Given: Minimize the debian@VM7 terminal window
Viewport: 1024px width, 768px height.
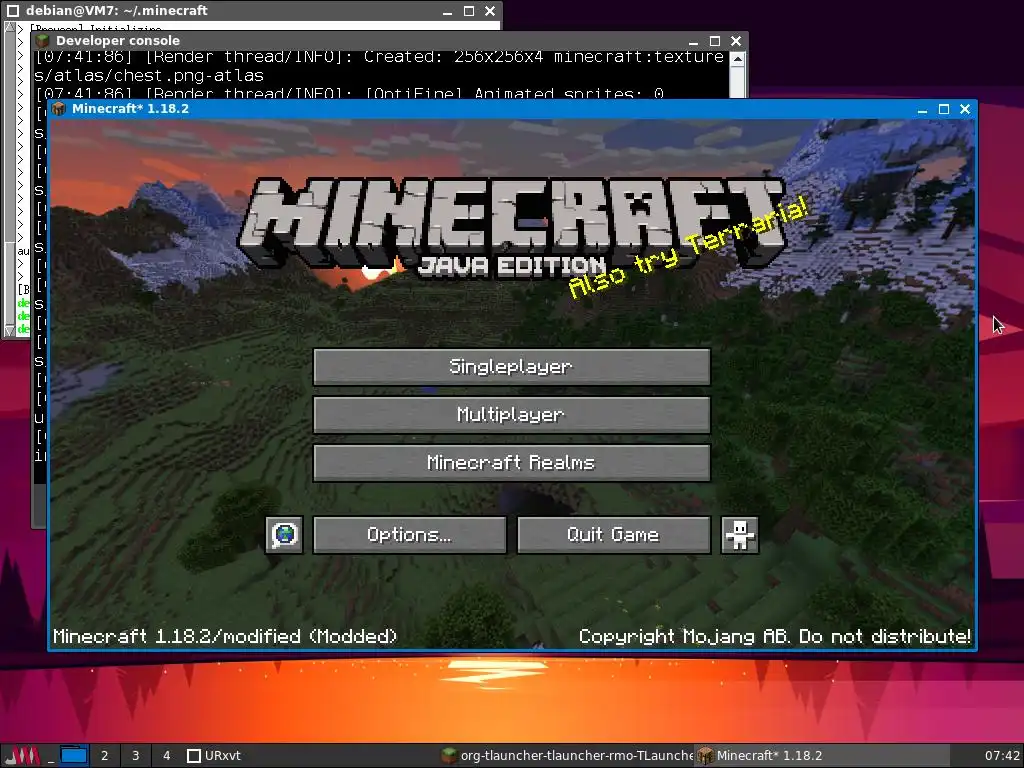Looking at the screenshot, I should coord(447,10).
